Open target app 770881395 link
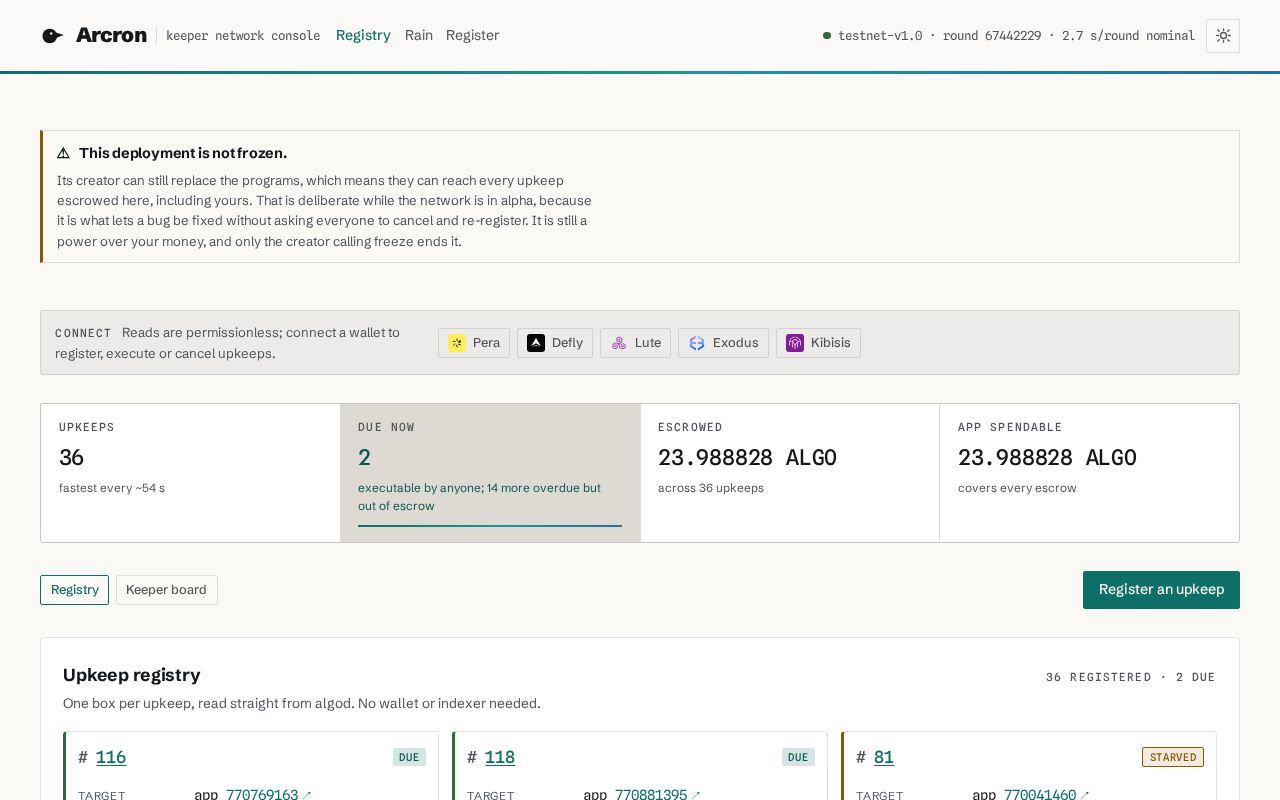The height and width of the screenshot is (800, 1280). click(657, 795)
